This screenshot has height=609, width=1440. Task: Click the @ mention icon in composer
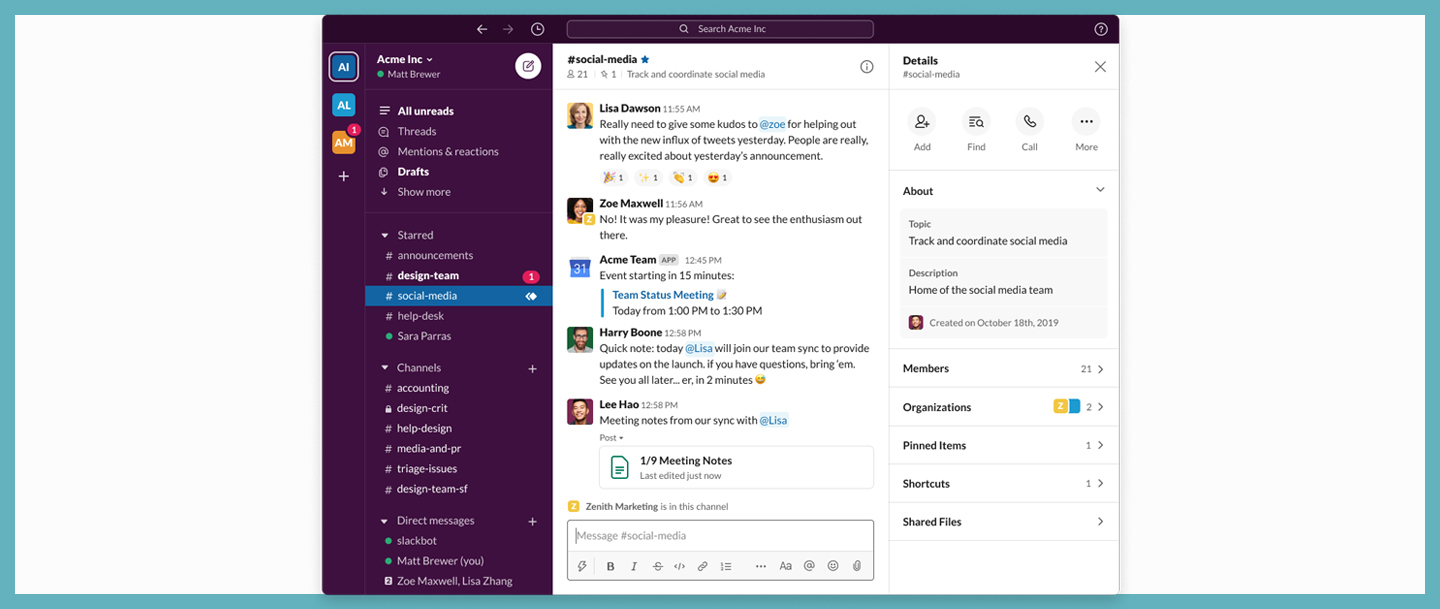point(810,566)
